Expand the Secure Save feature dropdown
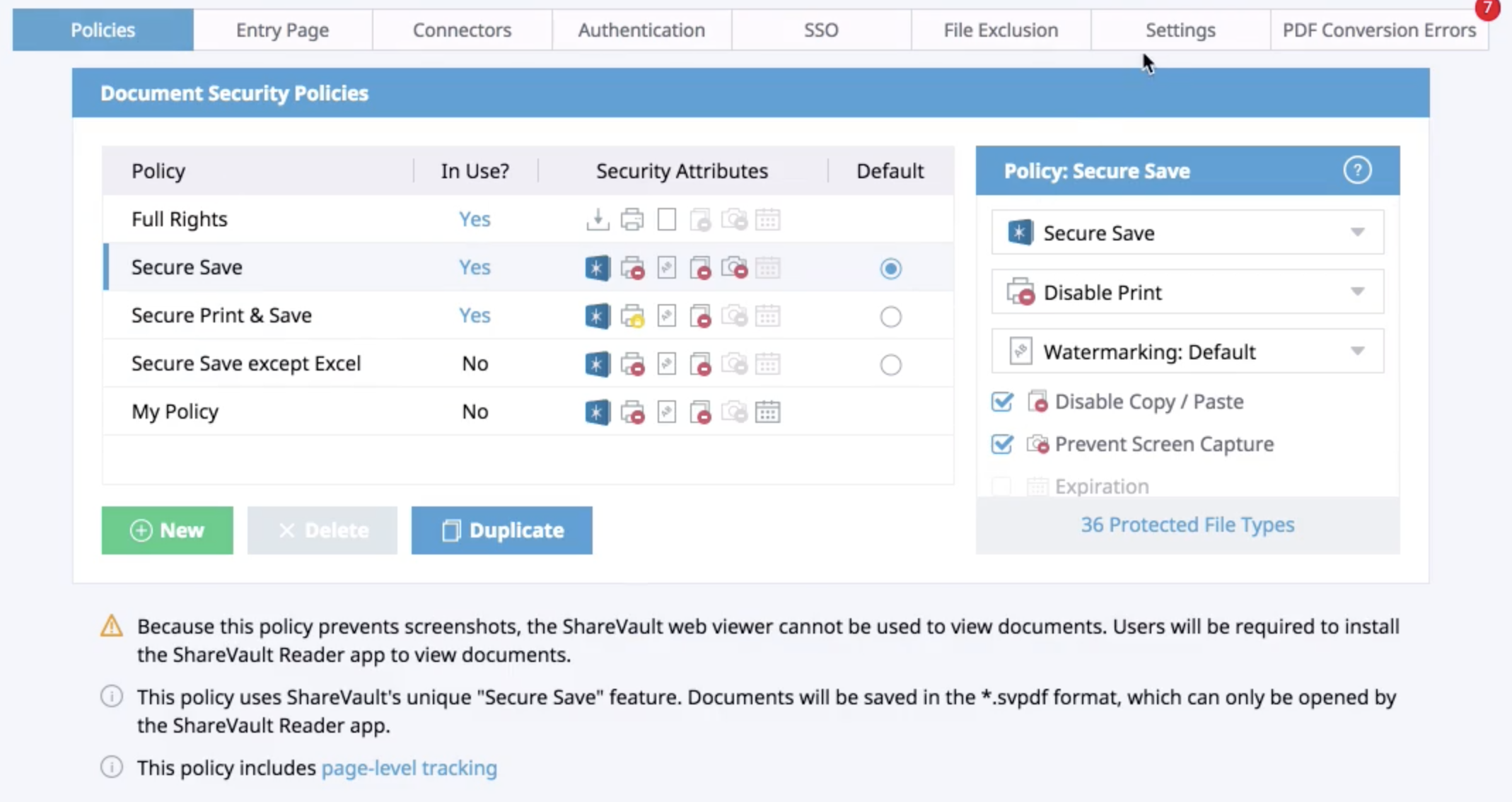Screen dimensions: 1512x802 [x=1357, y=232]
